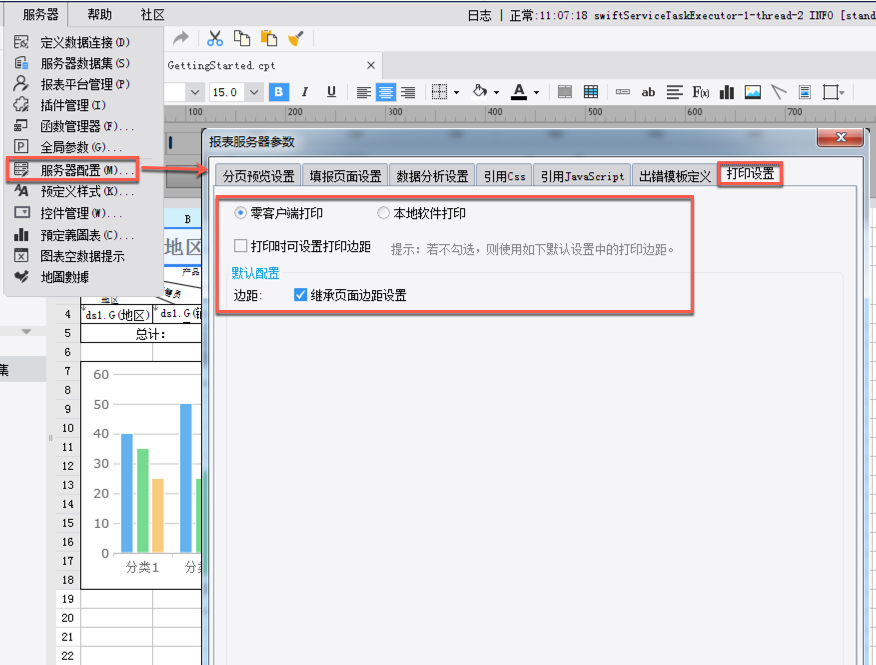Image resolution: width=876 pixels, height=665 pixels.
Task: Open 服务器配置 menu entry
Action: [73, 170]
